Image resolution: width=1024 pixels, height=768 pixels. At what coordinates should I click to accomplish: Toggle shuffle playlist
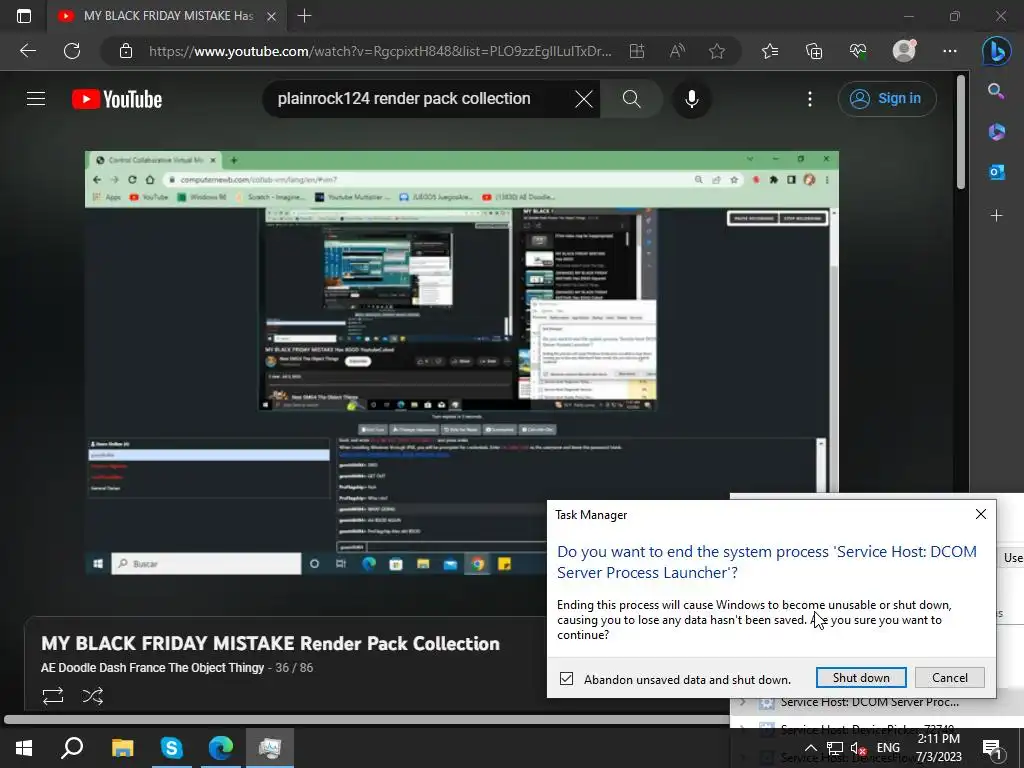coord(93,696)
